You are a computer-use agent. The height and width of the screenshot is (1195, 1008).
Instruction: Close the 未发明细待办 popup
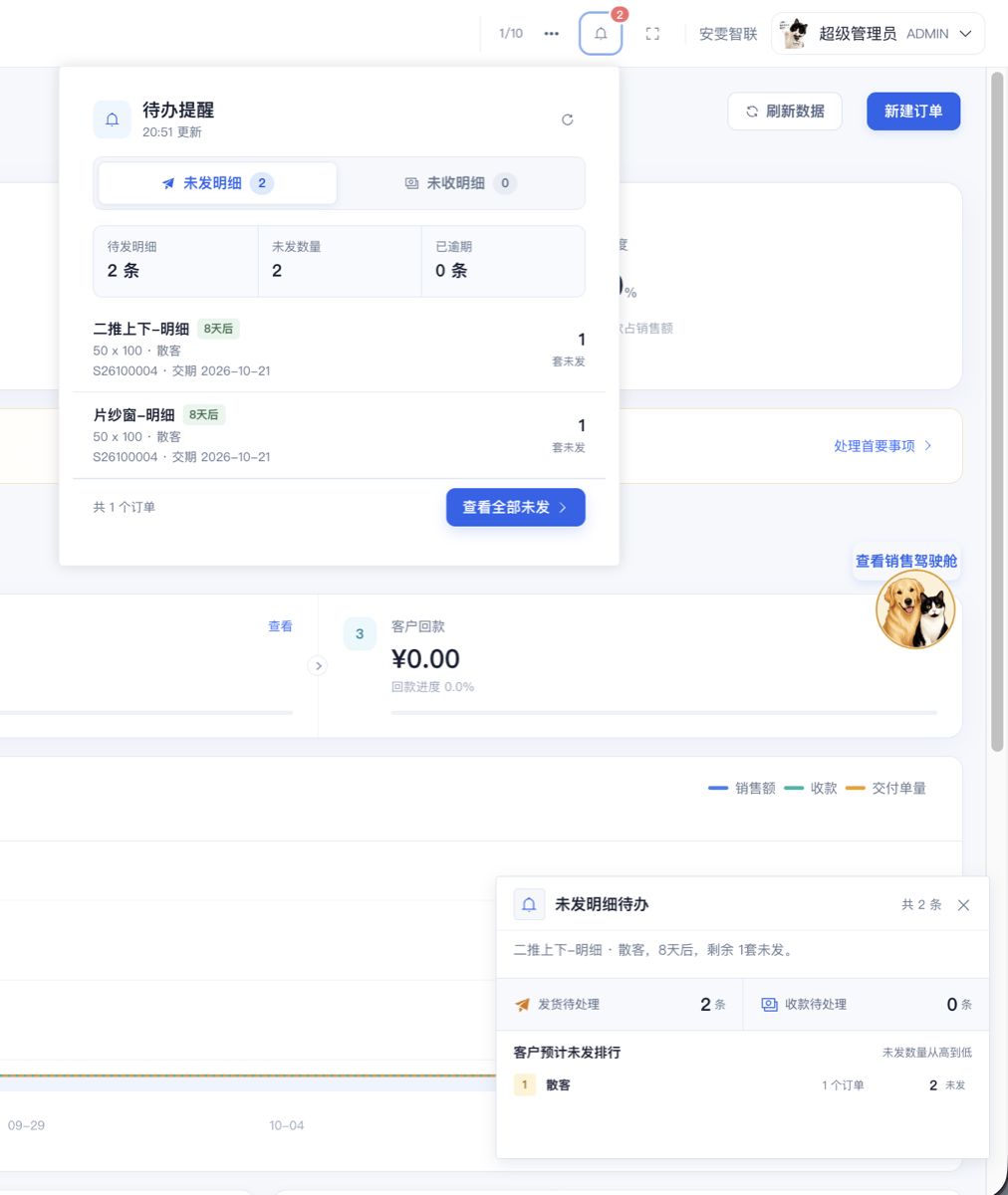(x=963, y=905)
